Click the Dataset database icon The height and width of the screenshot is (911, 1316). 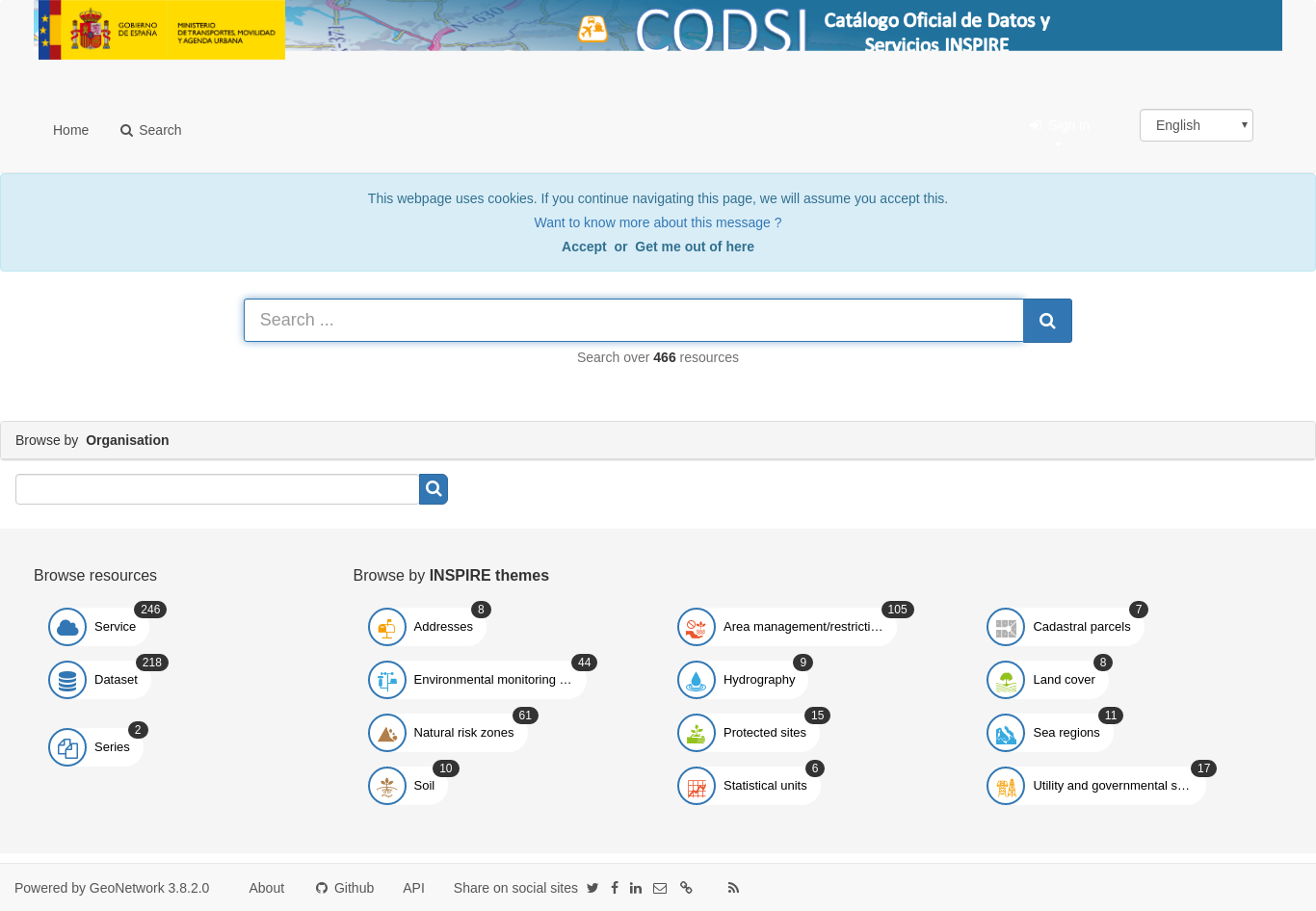click(x=67, y=680)
